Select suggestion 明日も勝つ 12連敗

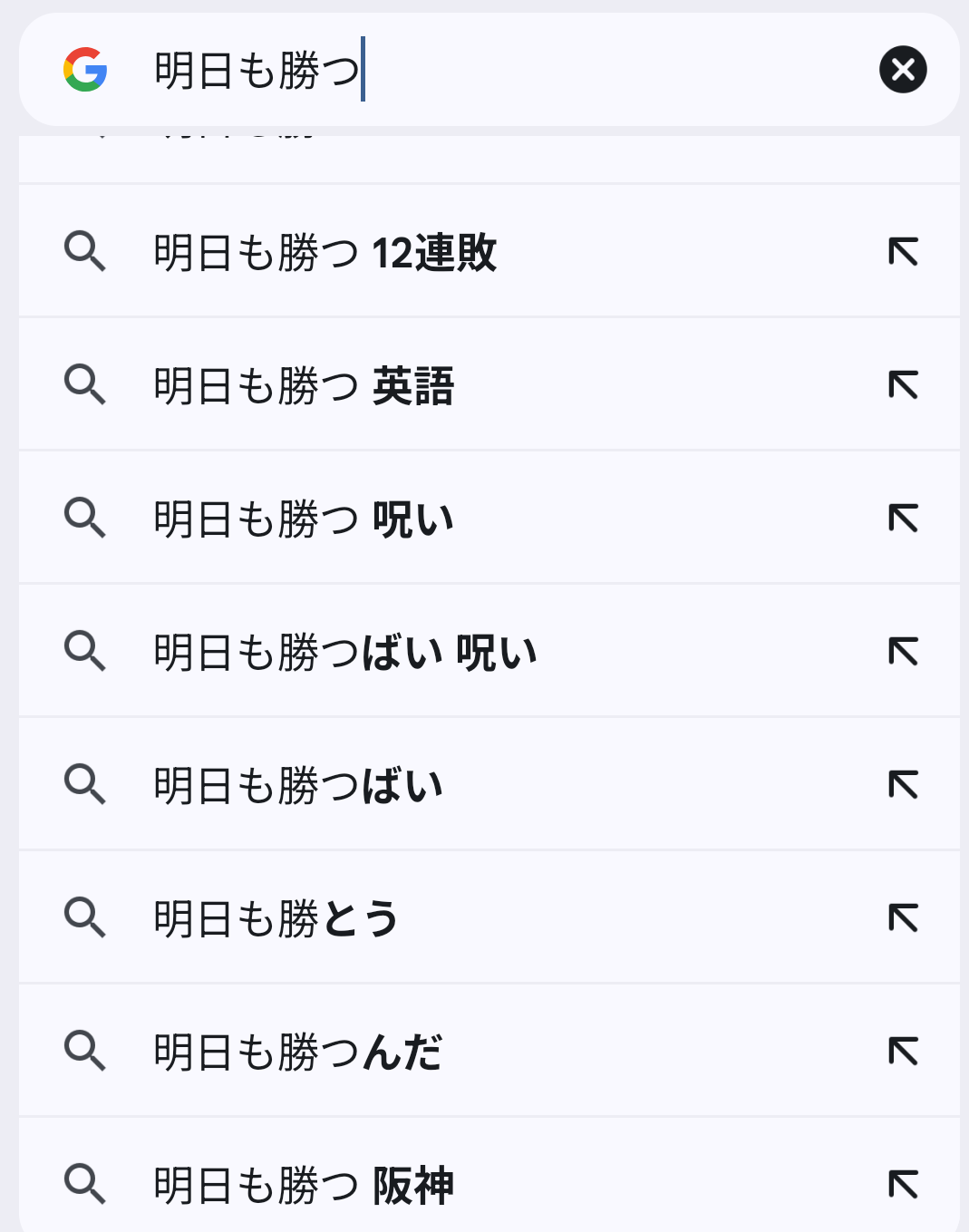tap(325, 252)
